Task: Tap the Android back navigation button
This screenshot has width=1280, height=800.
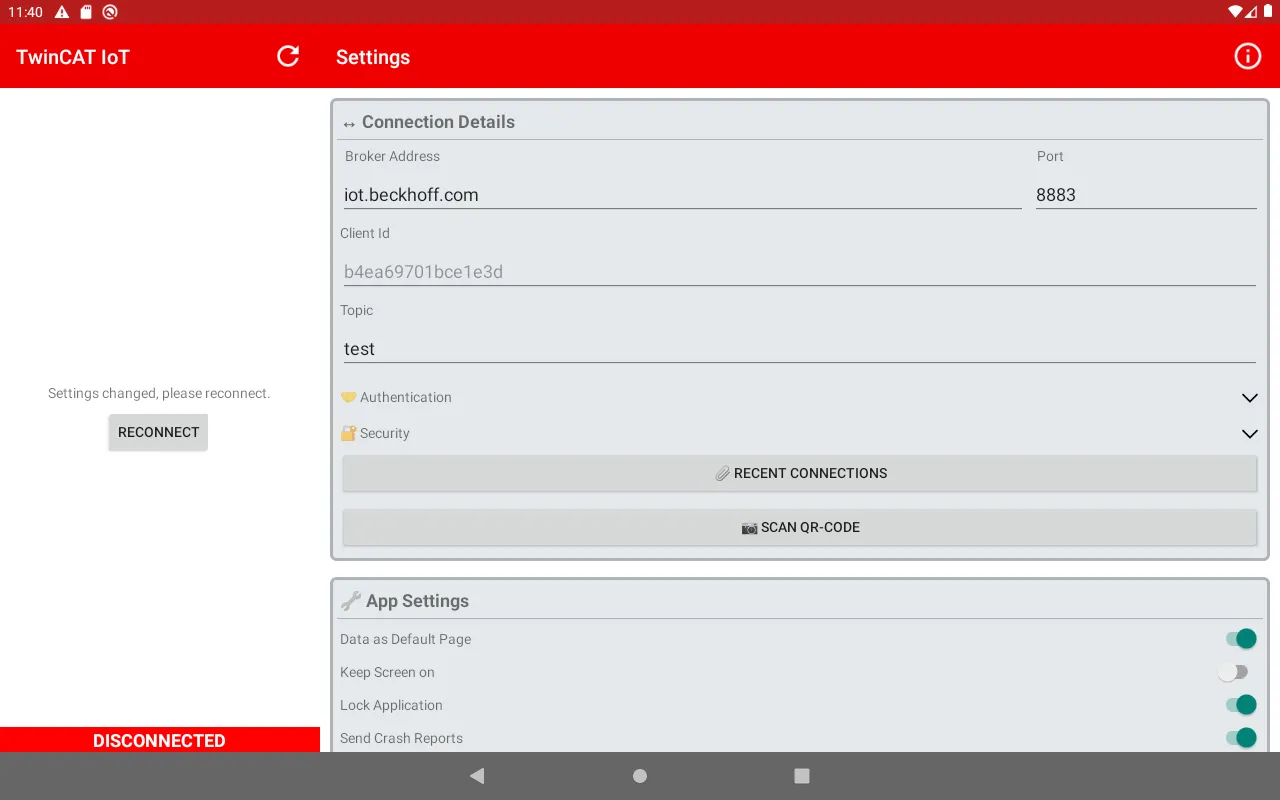Action: (x=477, y=775)
